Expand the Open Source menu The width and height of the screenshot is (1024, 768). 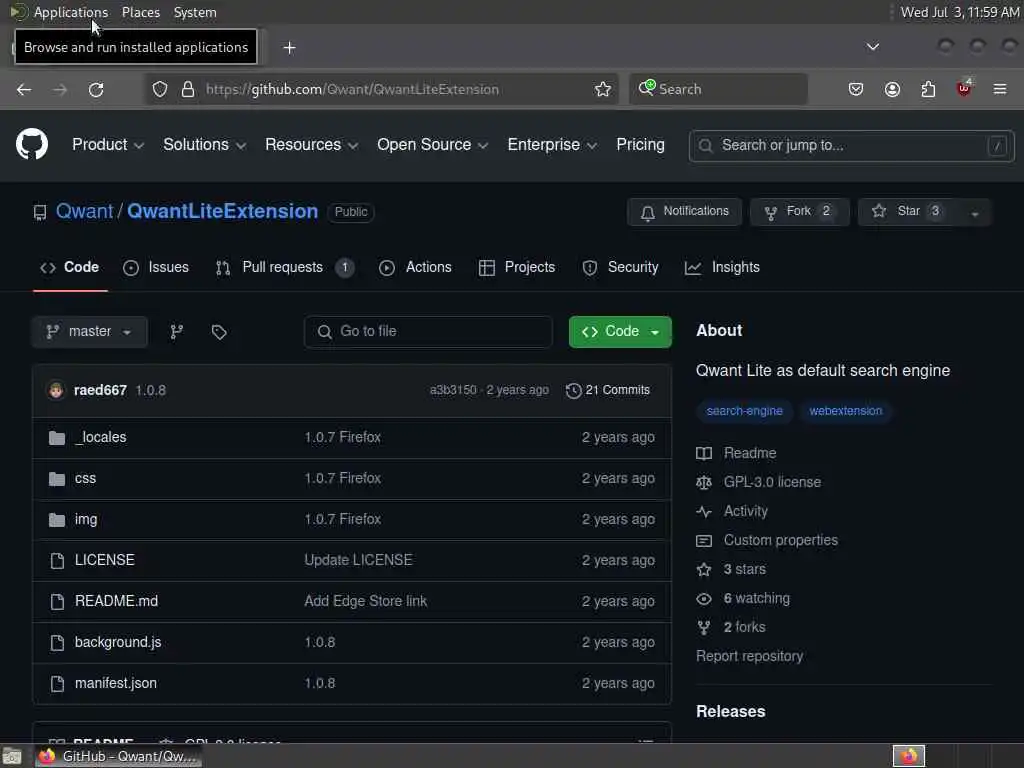pyautogui.click(x=432, y=145)
